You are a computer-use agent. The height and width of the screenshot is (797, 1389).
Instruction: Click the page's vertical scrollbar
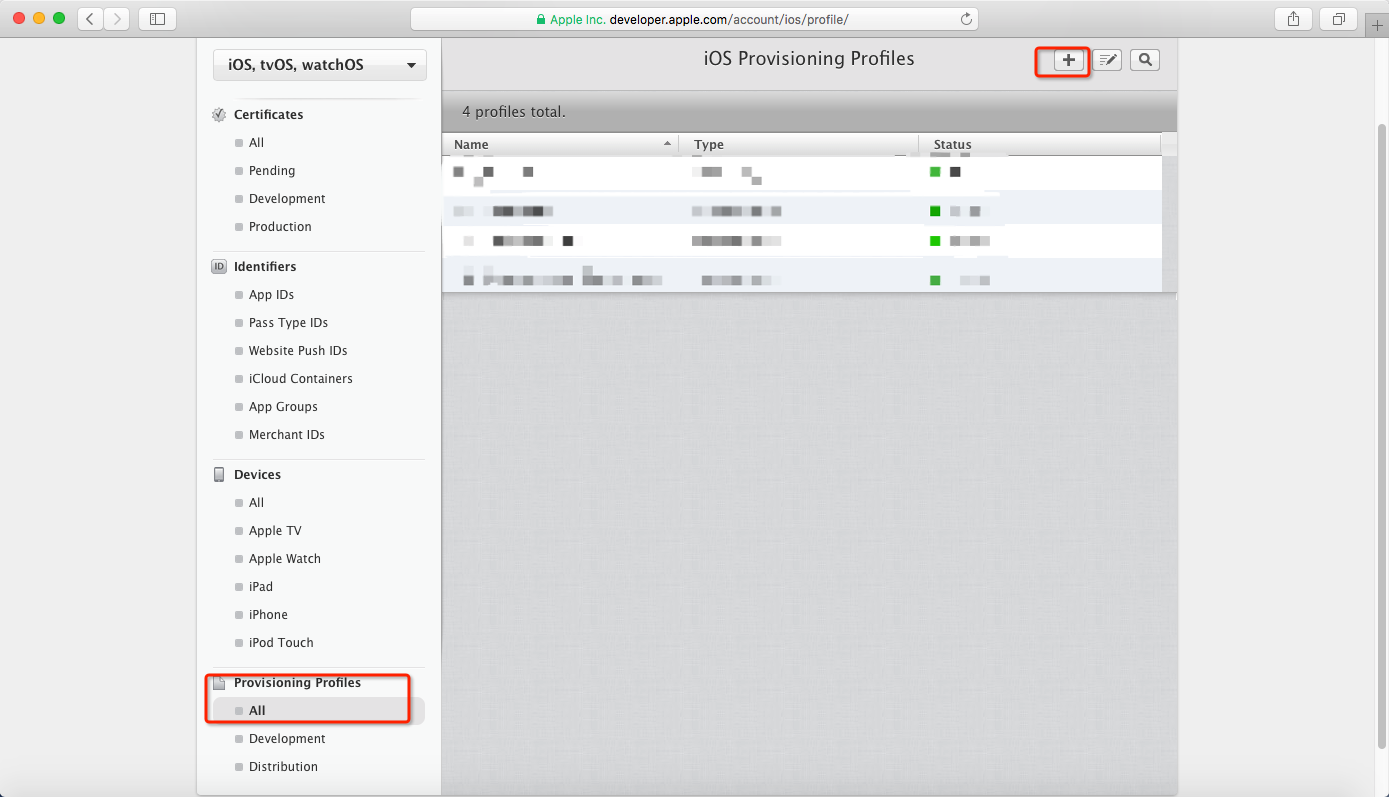[1382, 400]
